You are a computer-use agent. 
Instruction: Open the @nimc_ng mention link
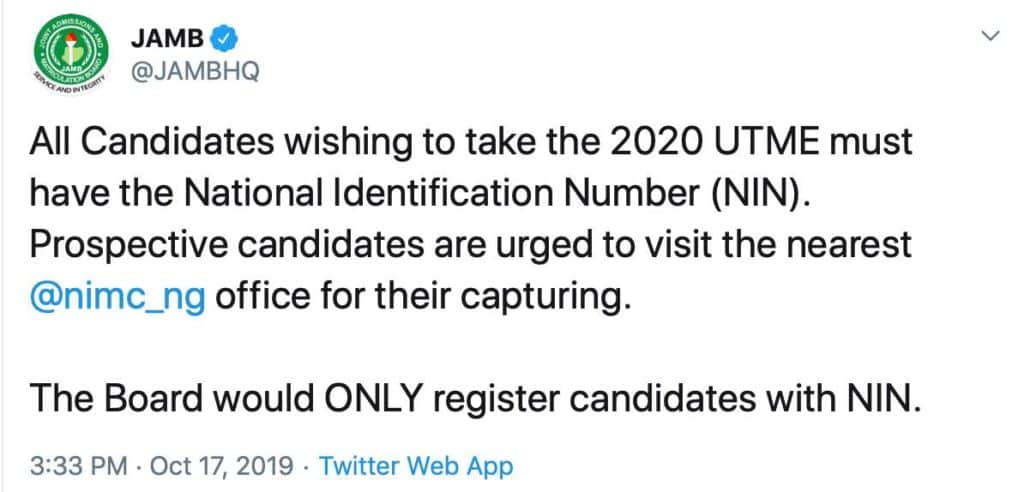(x=118, y=297)
